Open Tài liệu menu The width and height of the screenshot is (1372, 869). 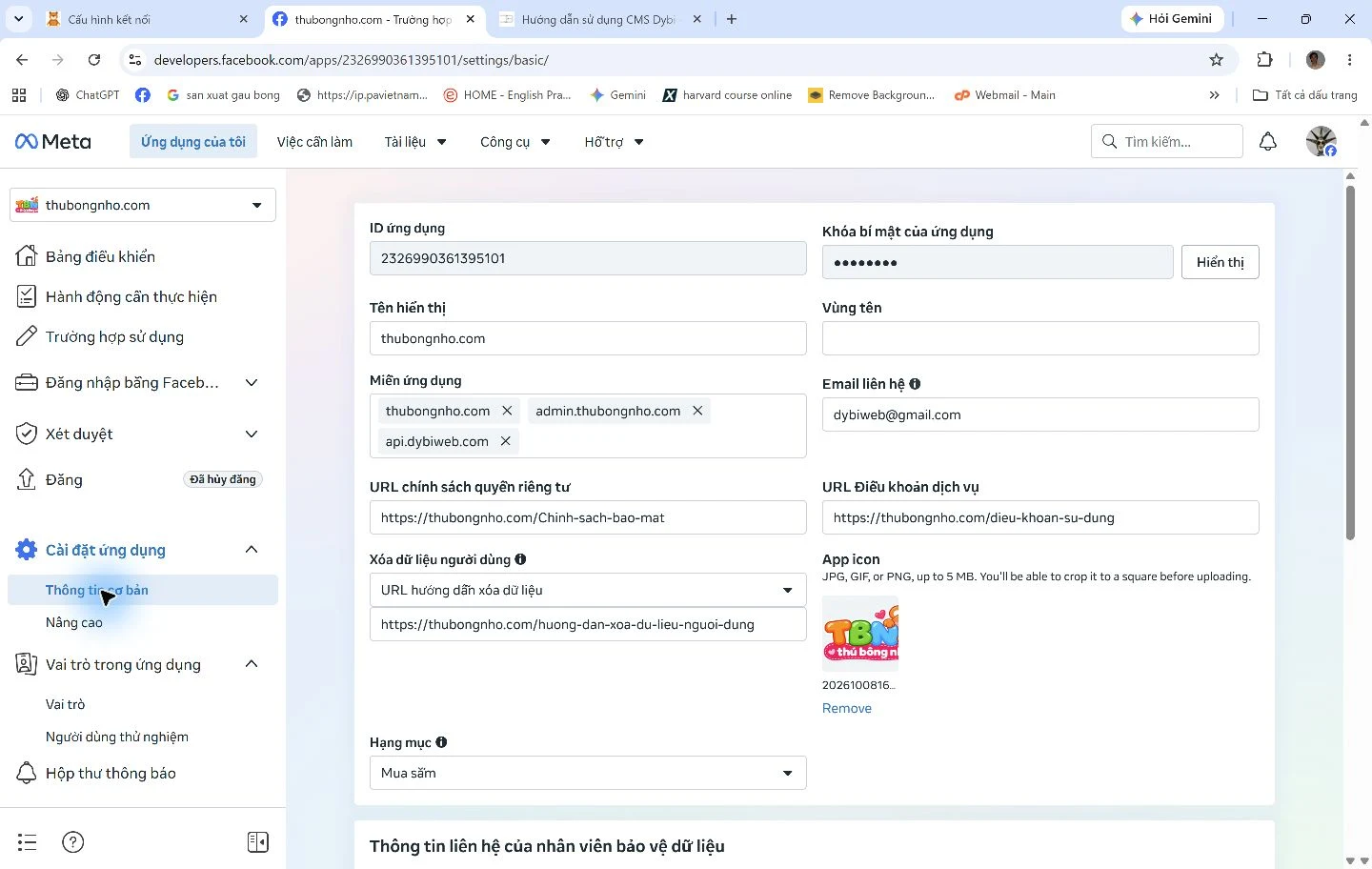tap(415, 142)
